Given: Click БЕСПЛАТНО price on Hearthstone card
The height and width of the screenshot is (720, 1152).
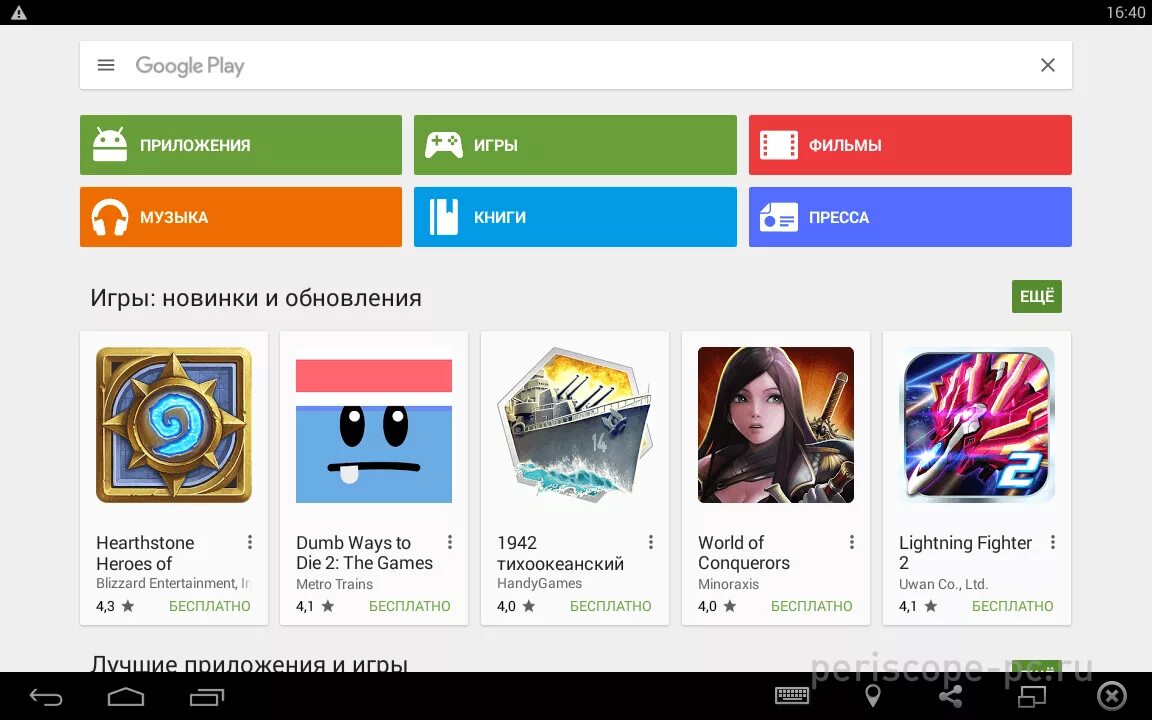Looking at the screenshot, I should (x=209, y=606).
